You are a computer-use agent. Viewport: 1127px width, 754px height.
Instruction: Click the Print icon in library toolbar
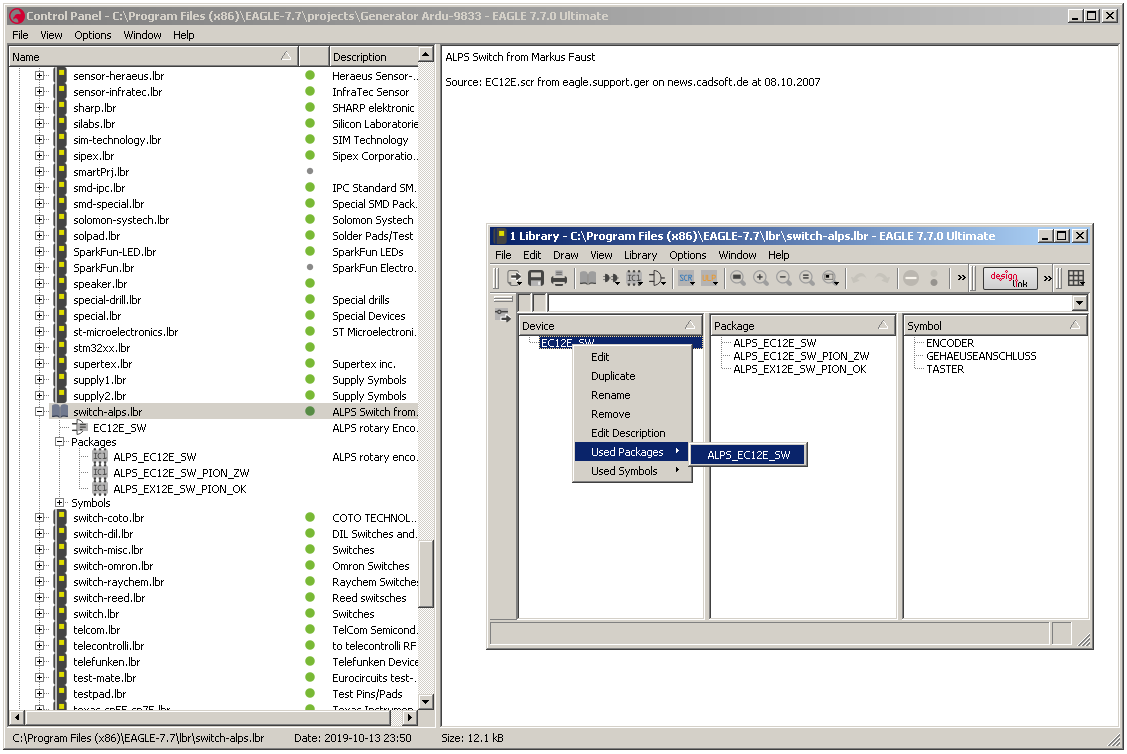pos(559,279)
